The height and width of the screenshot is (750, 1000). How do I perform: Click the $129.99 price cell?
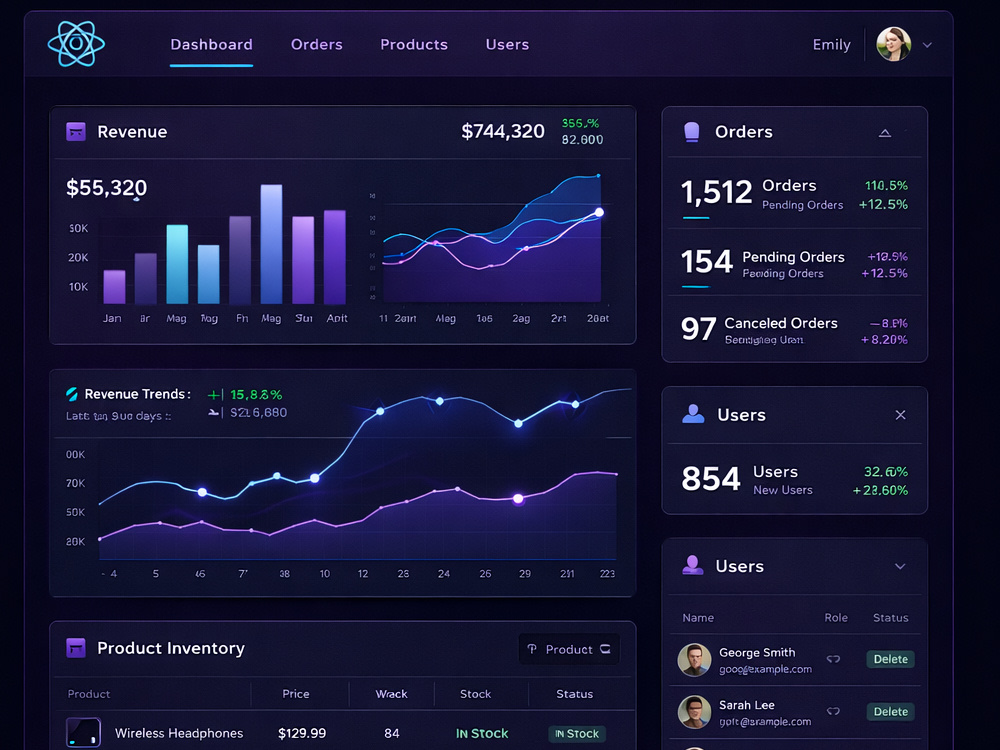[302, 733]
